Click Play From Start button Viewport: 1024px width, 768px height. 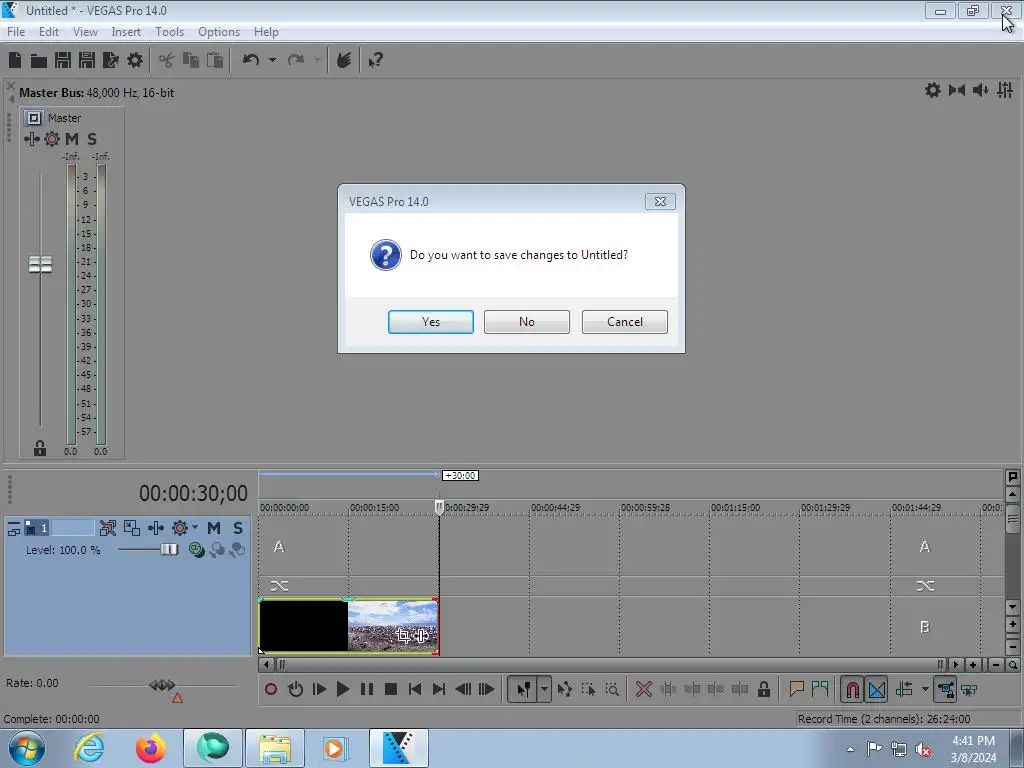[319, 689]
